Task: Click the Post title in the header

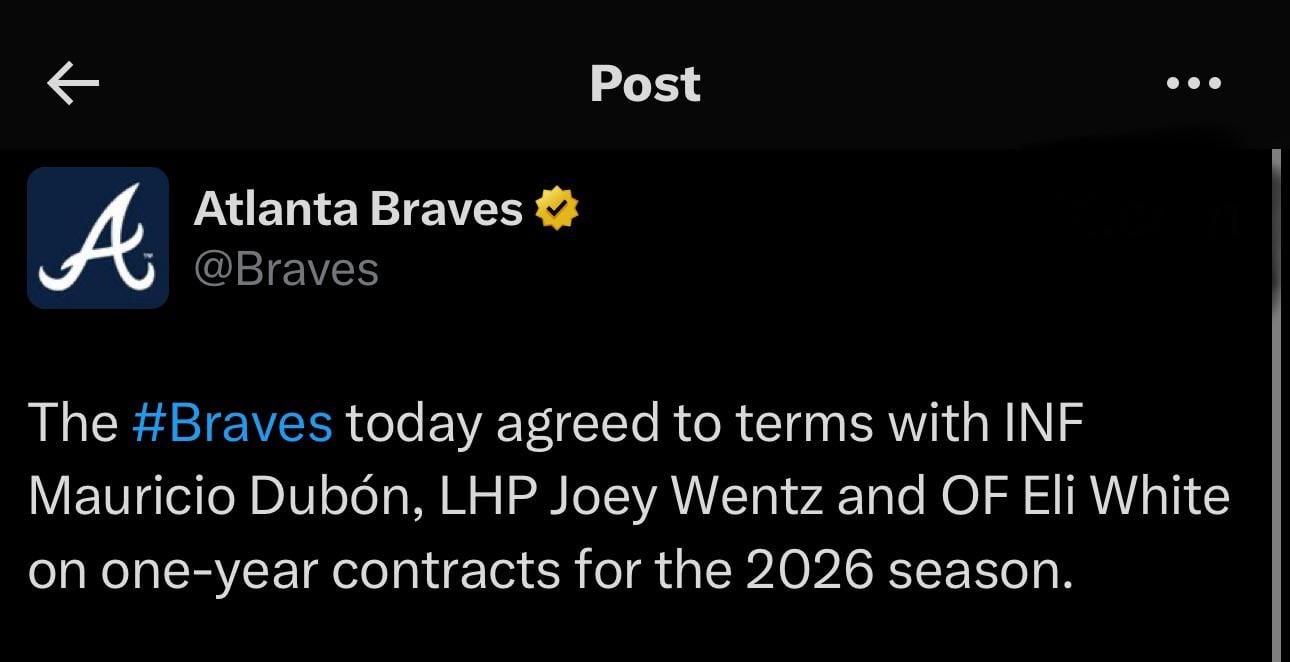Action: [645, 84]
